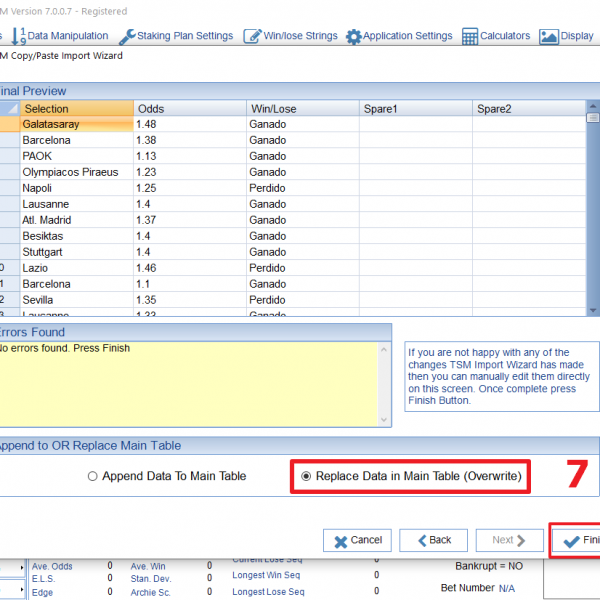Sort by Selection column header
The image size is (600, 600).
[77, 108]
